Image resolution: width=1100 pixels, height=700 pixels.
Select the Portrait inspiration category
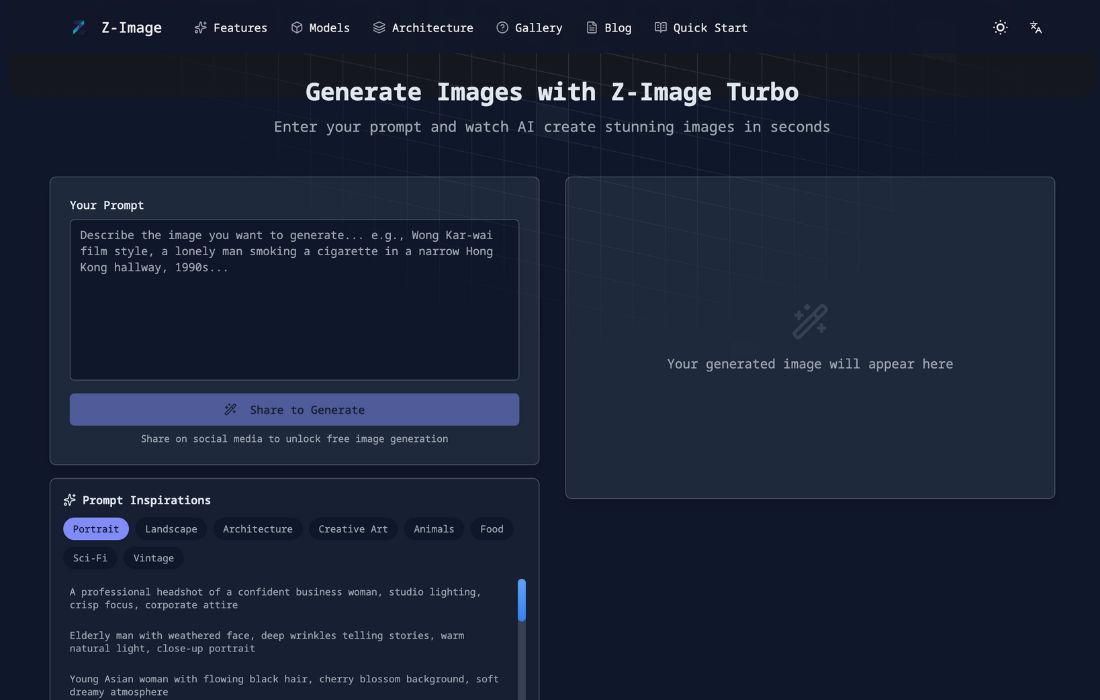coord(96,529)
